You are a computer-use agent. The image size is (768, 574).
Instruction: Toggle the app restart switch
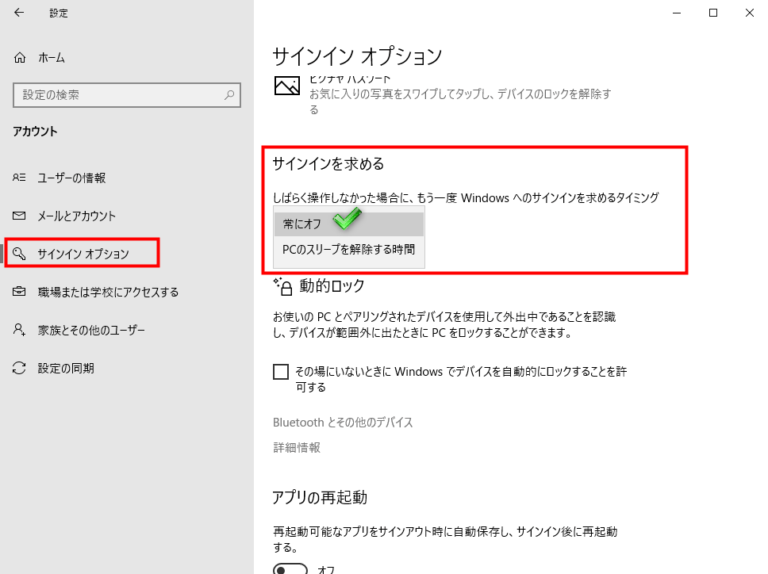tap(290, 569)
